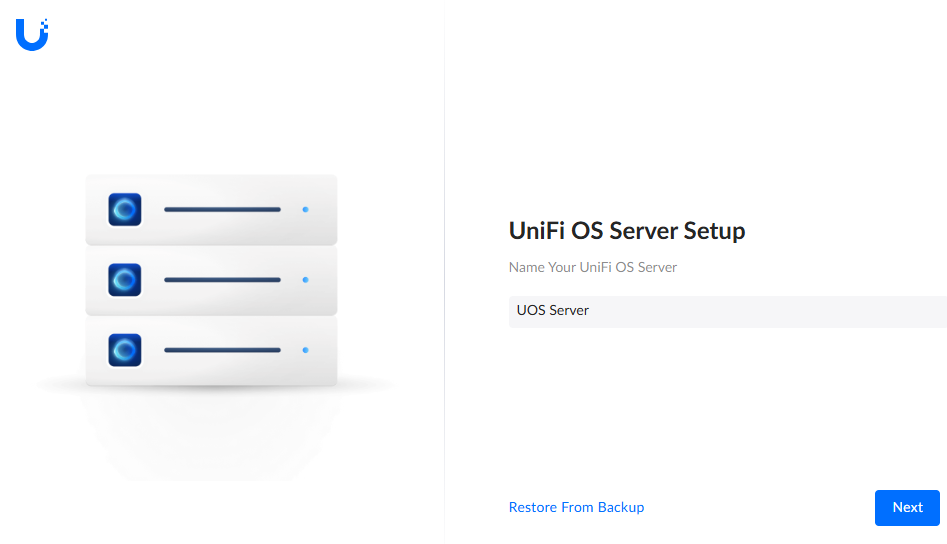Open the Restore From Backup link
Viewport: 947px width, 544px height.
point(576,507)
